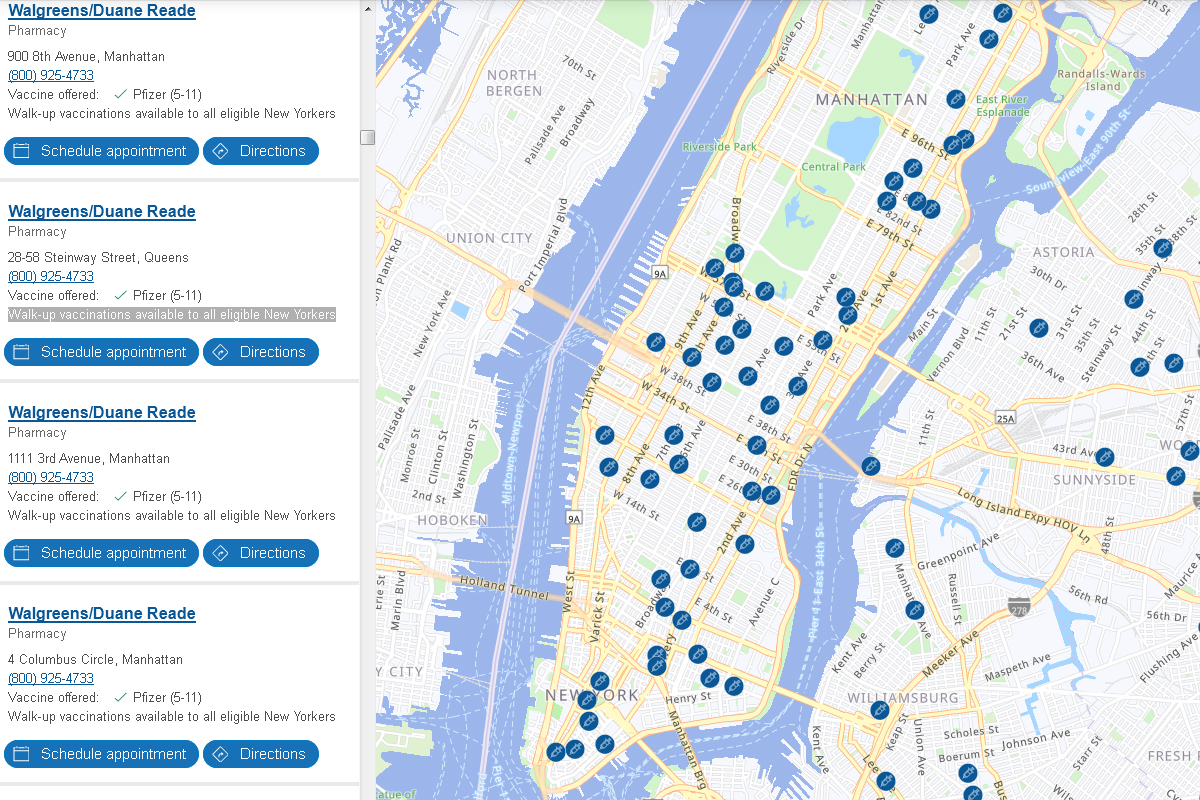Open Walgreens/Duane Reade 28-58 Steinway Street listing
Screen dimensions: 1200x800
point(102,211)
